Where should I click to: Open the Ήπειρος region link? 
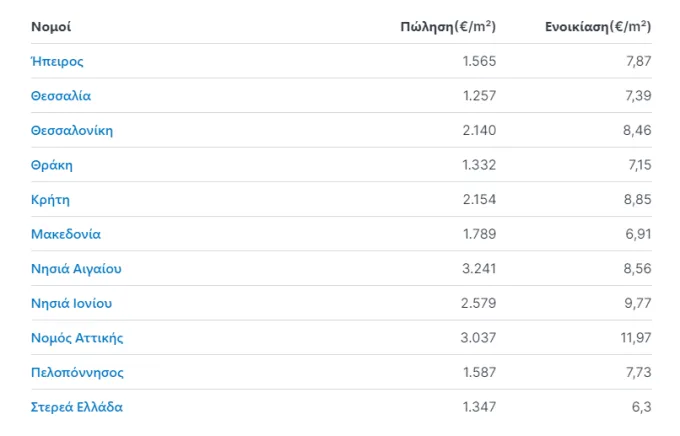coord(57,61)
